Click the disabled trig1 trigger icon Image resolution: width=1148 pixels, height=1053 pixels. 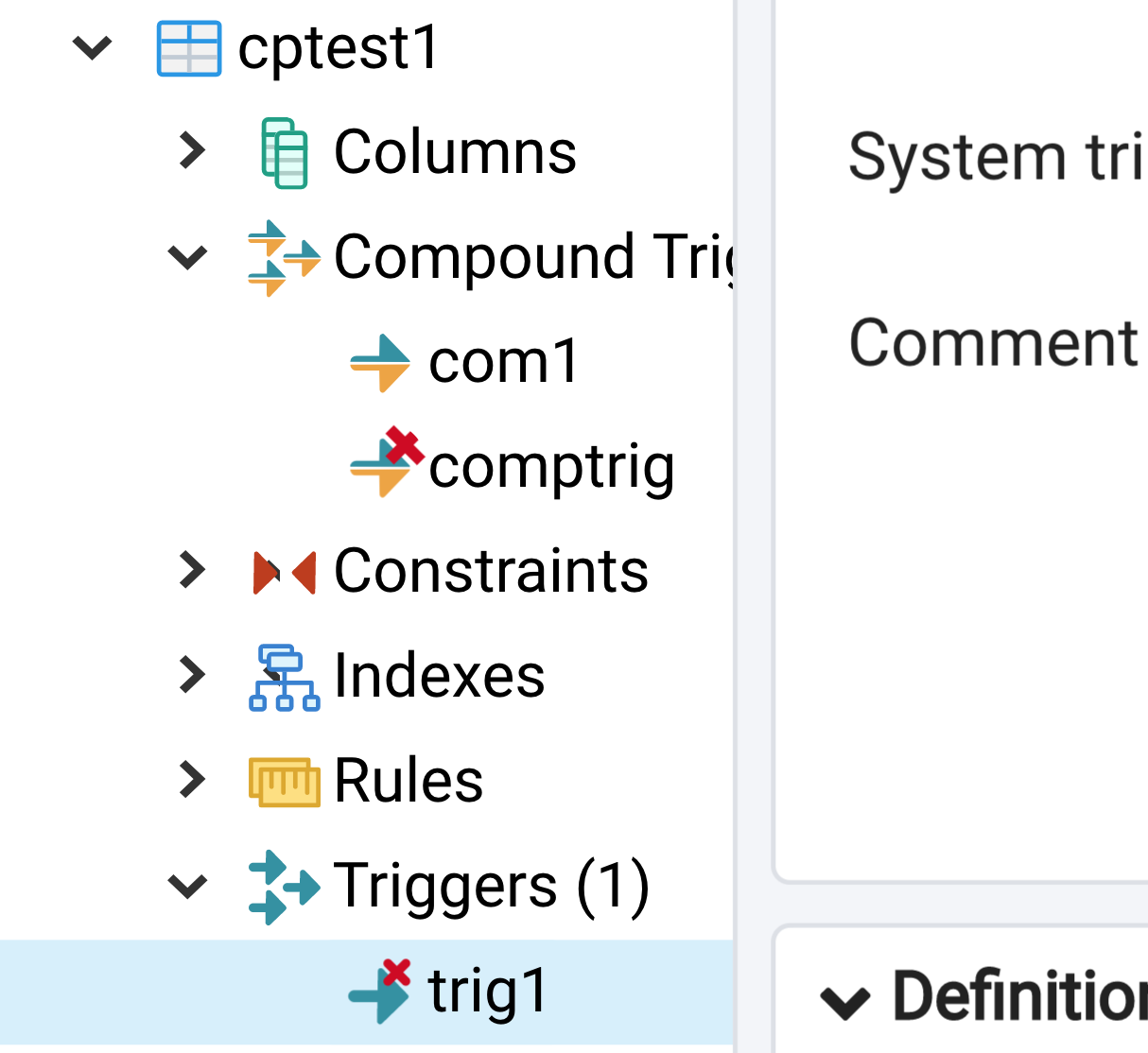click(x=380, y=992)
